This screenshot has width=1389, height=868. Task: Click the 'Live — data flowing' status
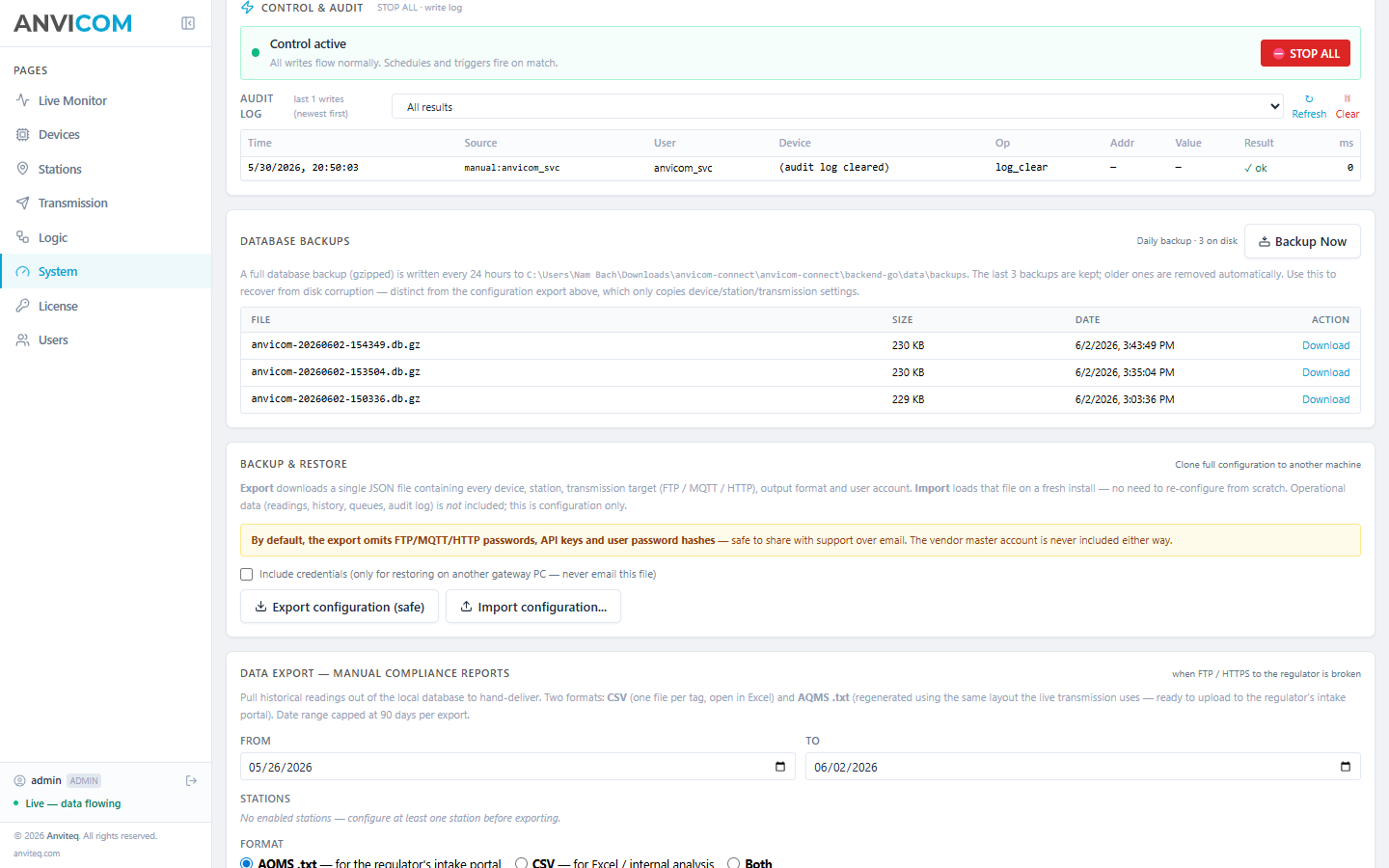(73, 803)
